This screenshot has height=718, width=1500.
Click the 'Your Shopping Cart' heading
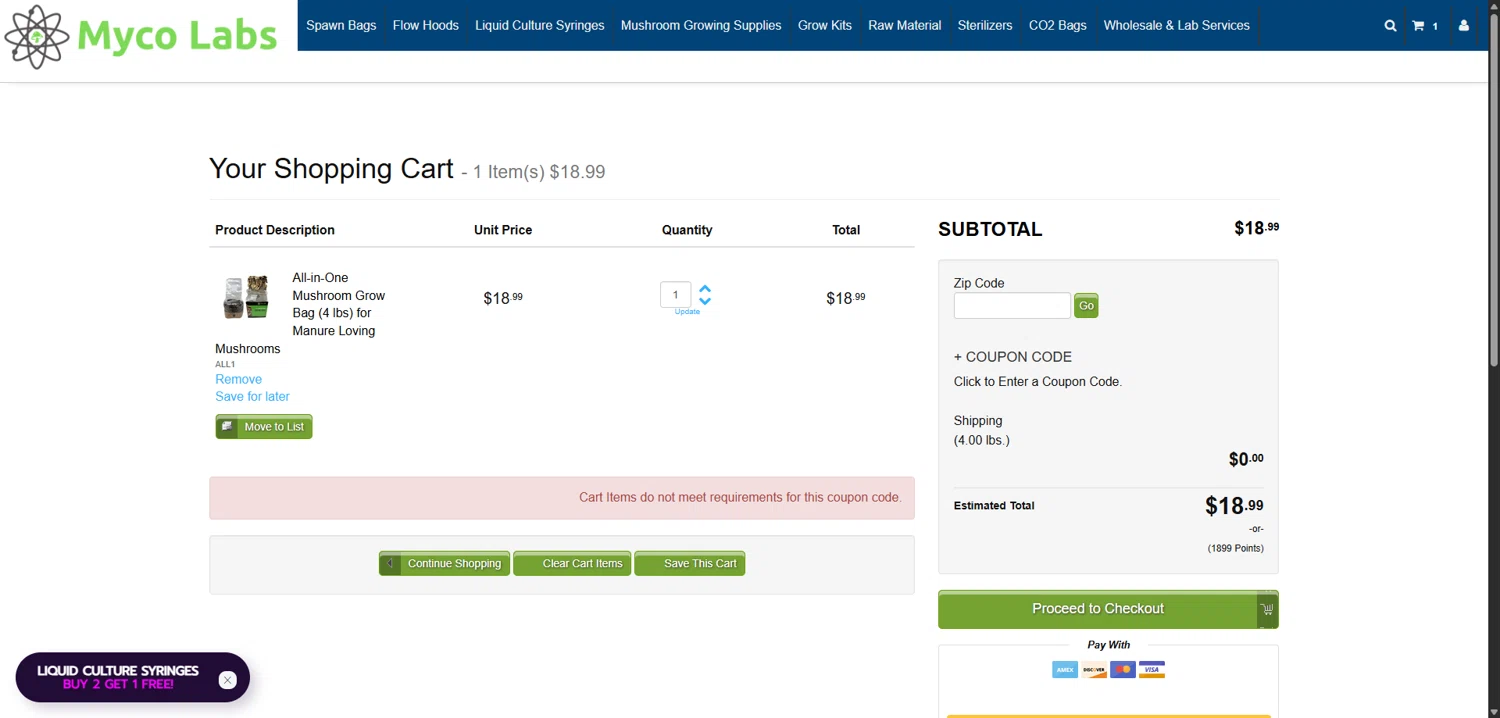point(331,168)
